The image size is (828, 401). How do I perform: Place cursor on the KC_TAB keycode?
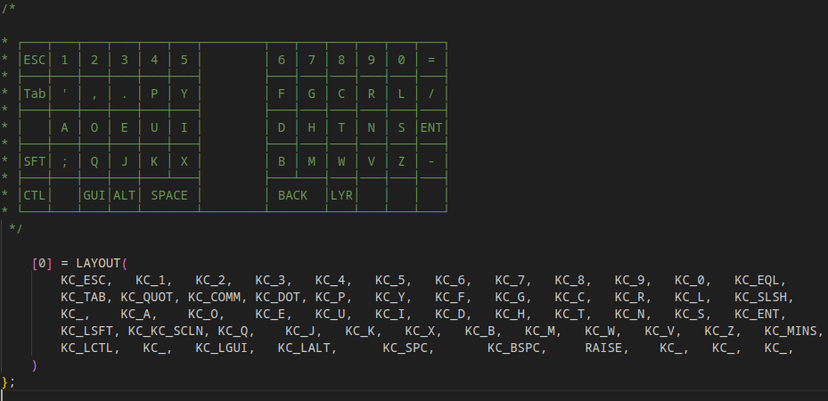[x=82, y=297]
